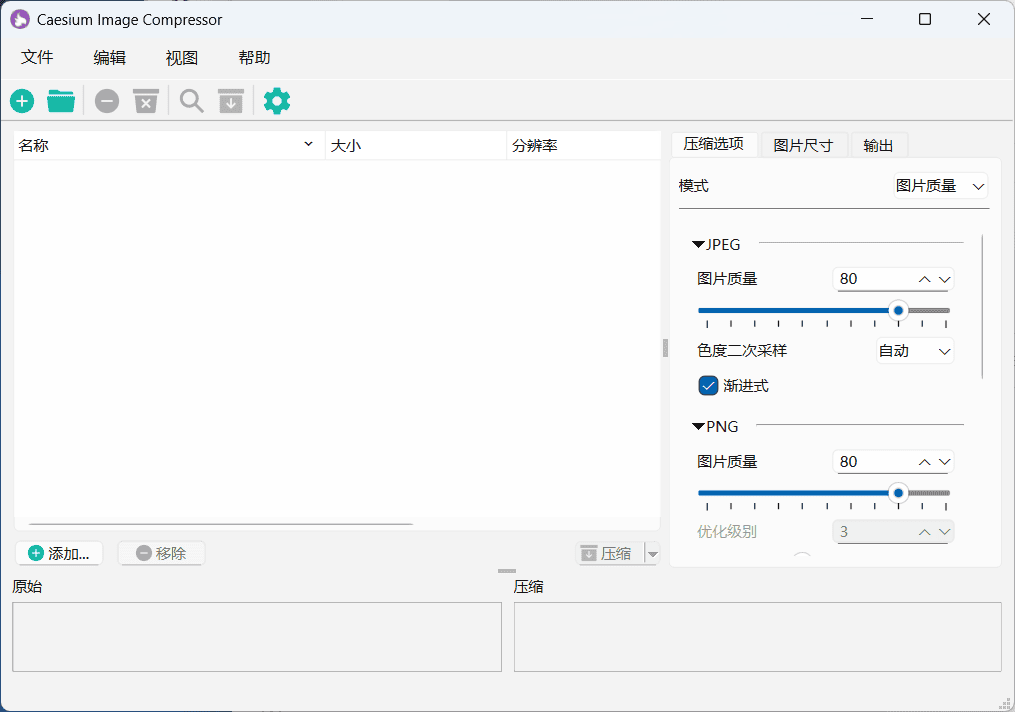Click the PNG 图片质量 slider handle
Screen dimensions: 1015x712
898,493
